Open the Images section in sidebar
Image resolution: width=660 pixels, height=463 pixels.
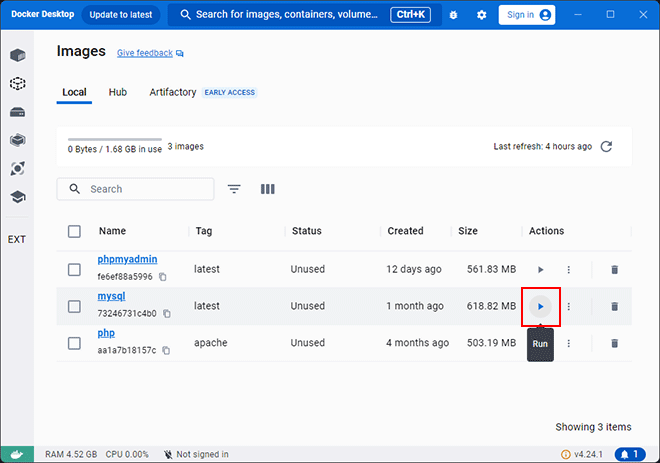click(17, 83)
